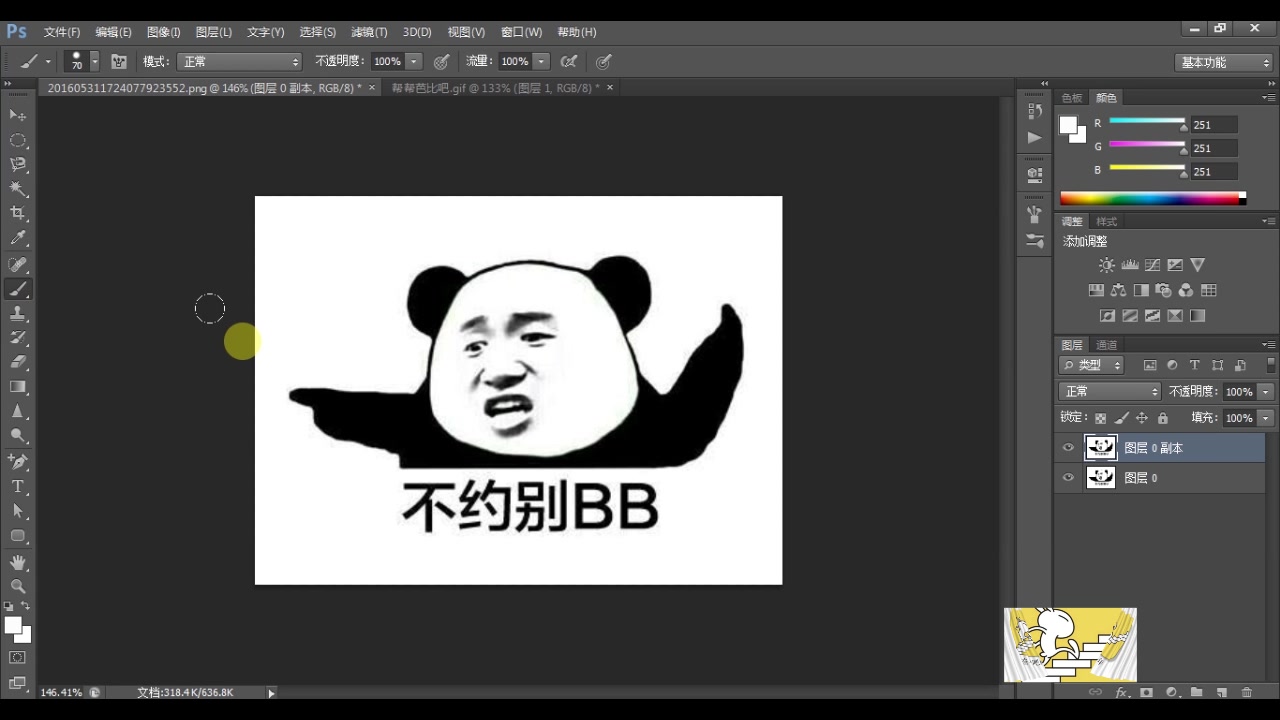This screenshot has width=1280, height=720.
Task: Select the History Brush tool
Action: [18, 338]
